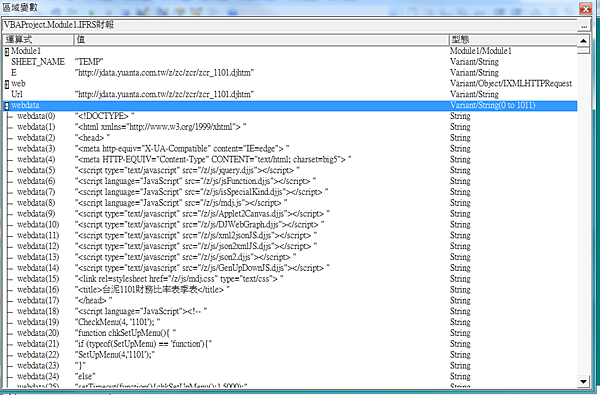Select the webdata(23) row

(290, 366)
